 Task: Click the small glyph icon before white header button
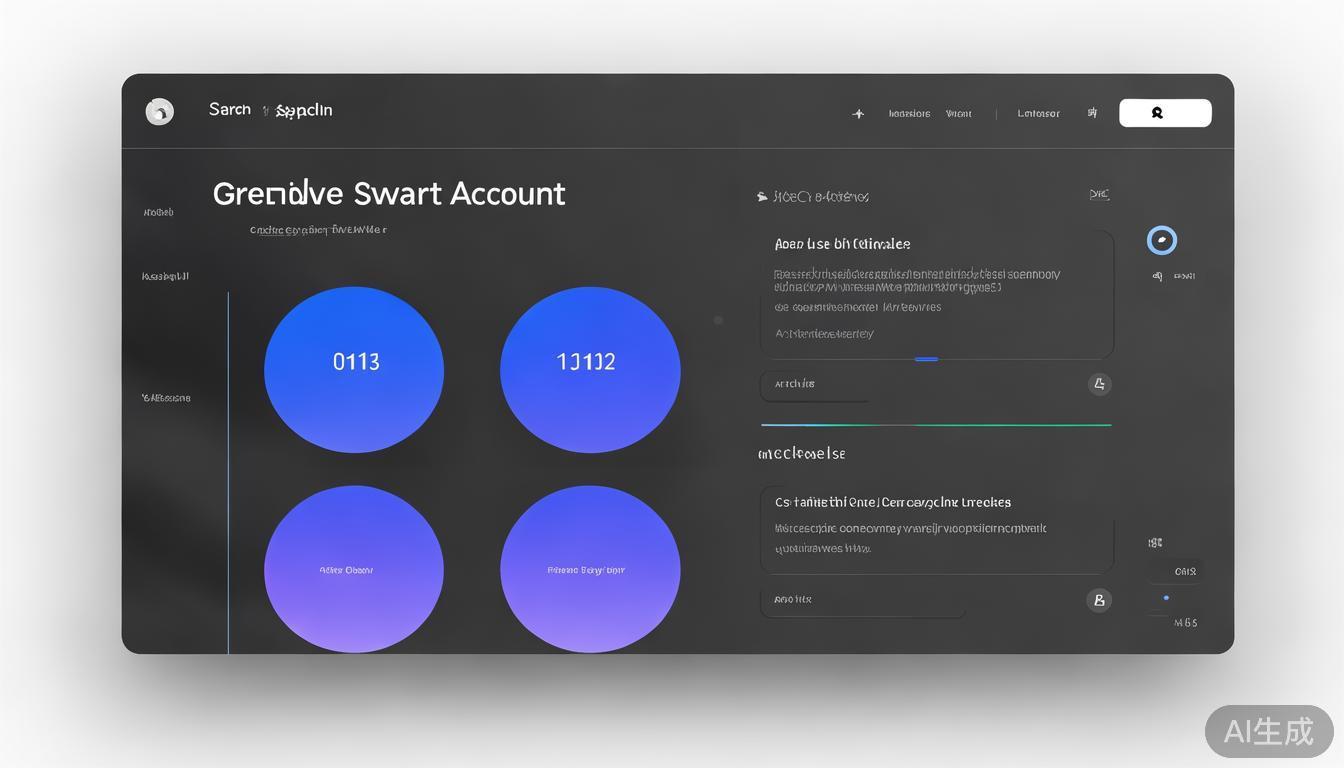pyautogui.click(x=1092, y=113)
